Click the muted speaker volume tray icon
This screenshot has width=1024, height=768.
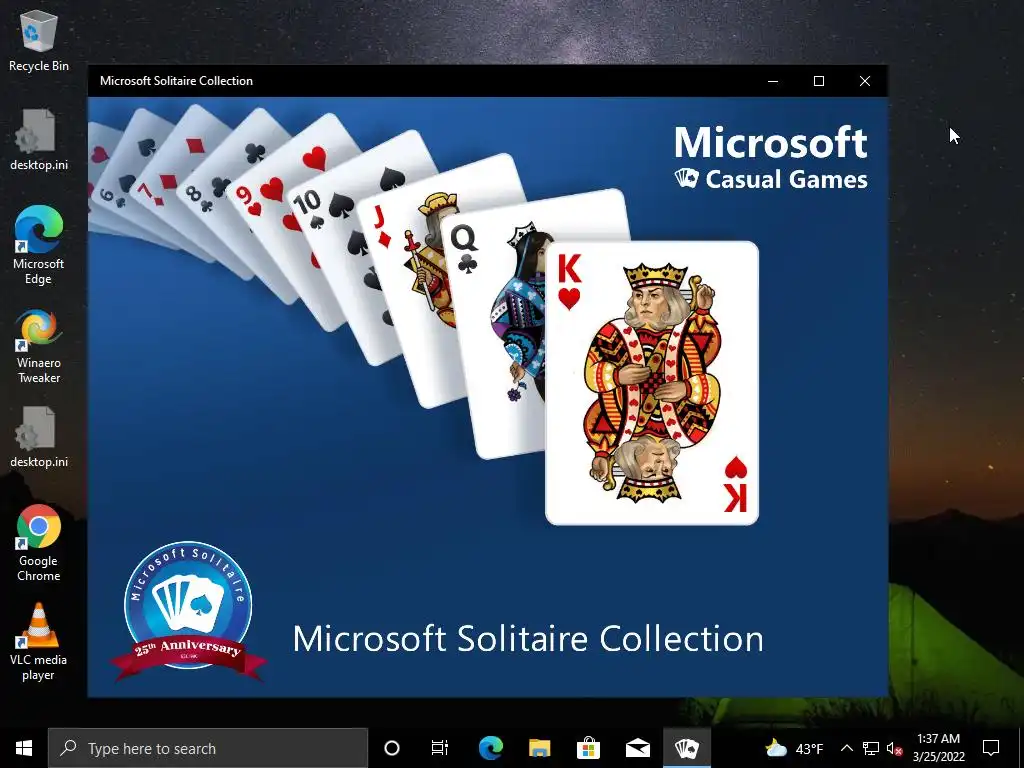894,748
